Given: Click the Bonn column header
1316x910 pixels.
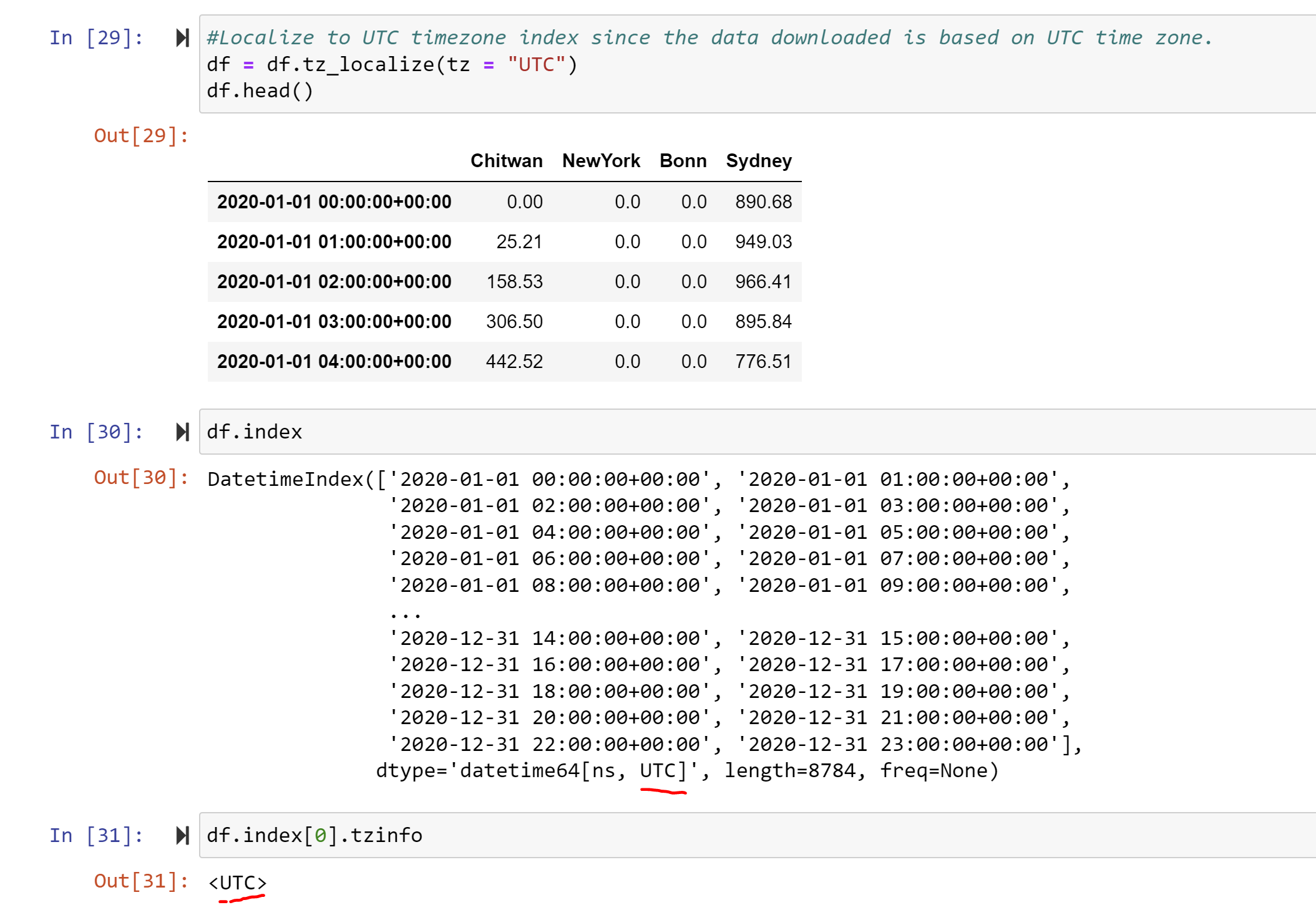Looking at the screenshot, I should 683,161.
